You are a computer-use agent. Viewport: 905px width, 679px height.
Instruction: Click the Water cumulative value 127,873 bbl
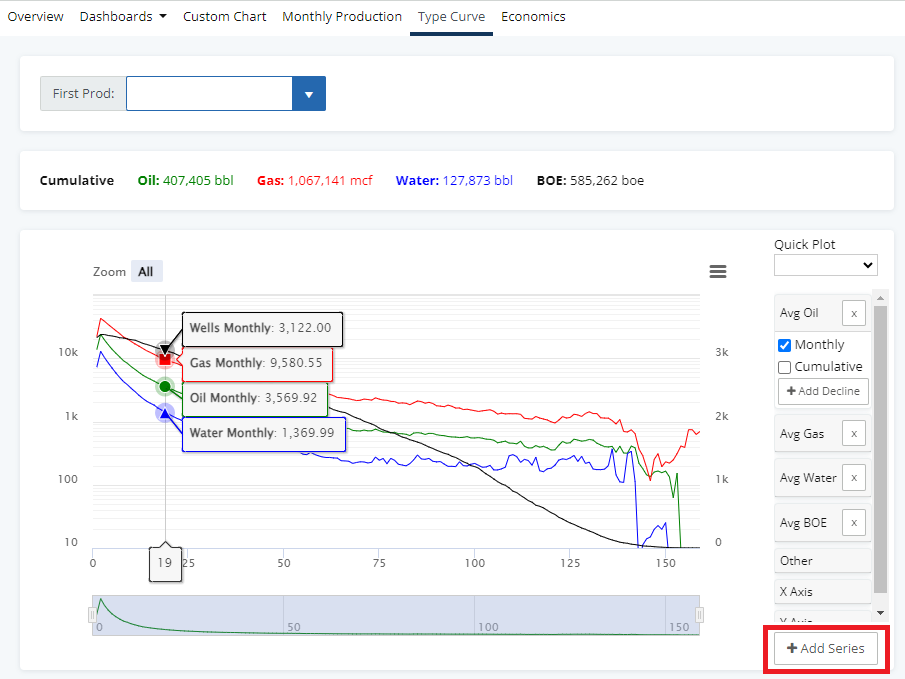point(478,181)
